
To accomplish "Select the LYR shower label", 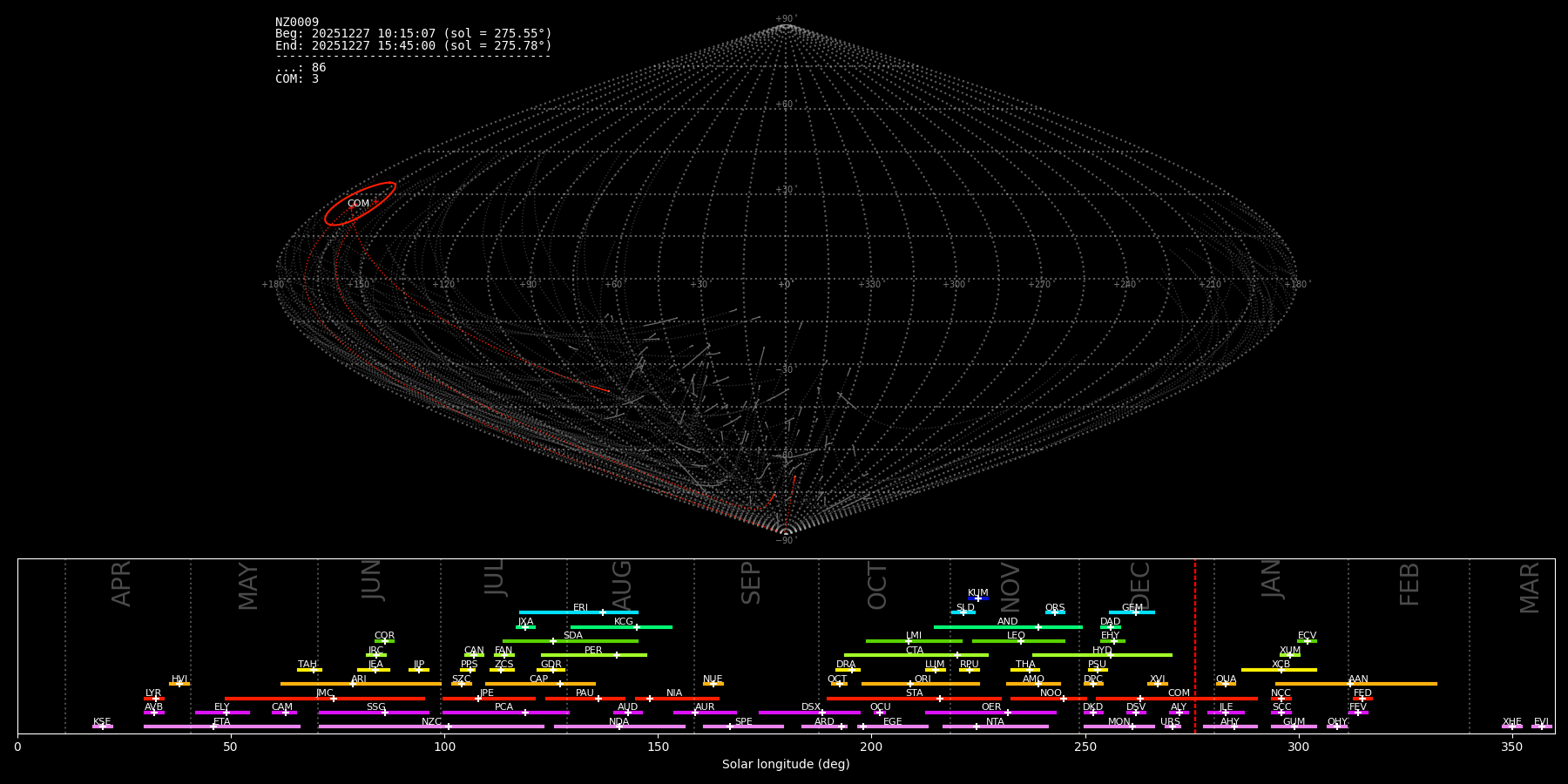I will 153,693.
